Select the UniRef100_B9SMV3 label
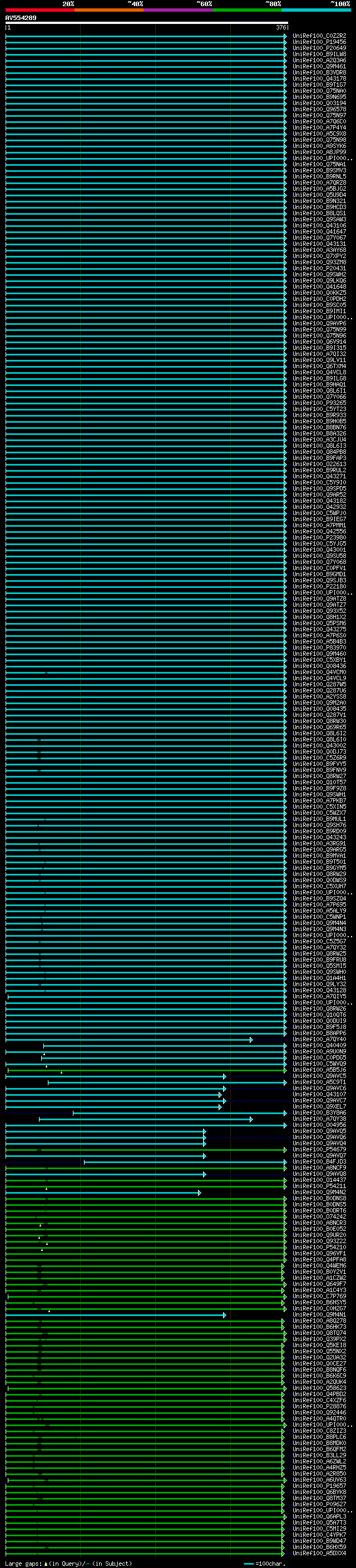This screenshot has width=356, height=1568. (x=319, y=170)
